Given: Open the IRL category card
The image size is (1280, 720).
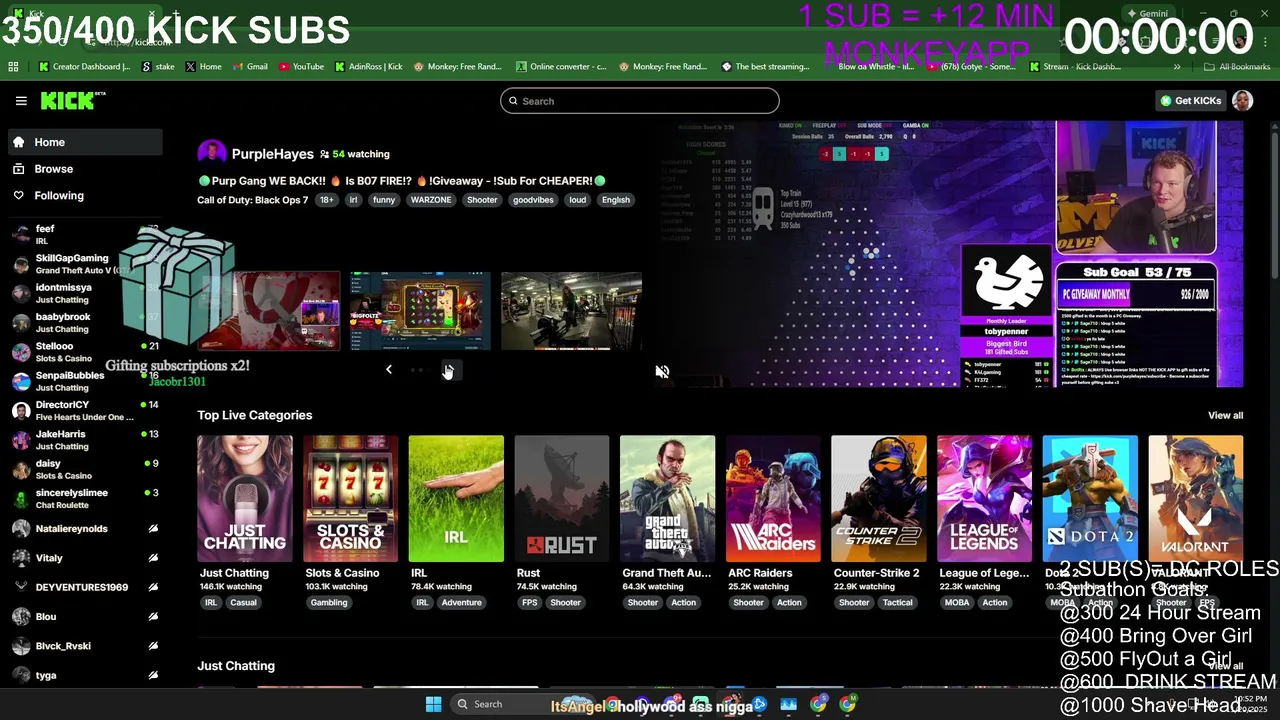Looking at the screenshot, I should point(456,498).
